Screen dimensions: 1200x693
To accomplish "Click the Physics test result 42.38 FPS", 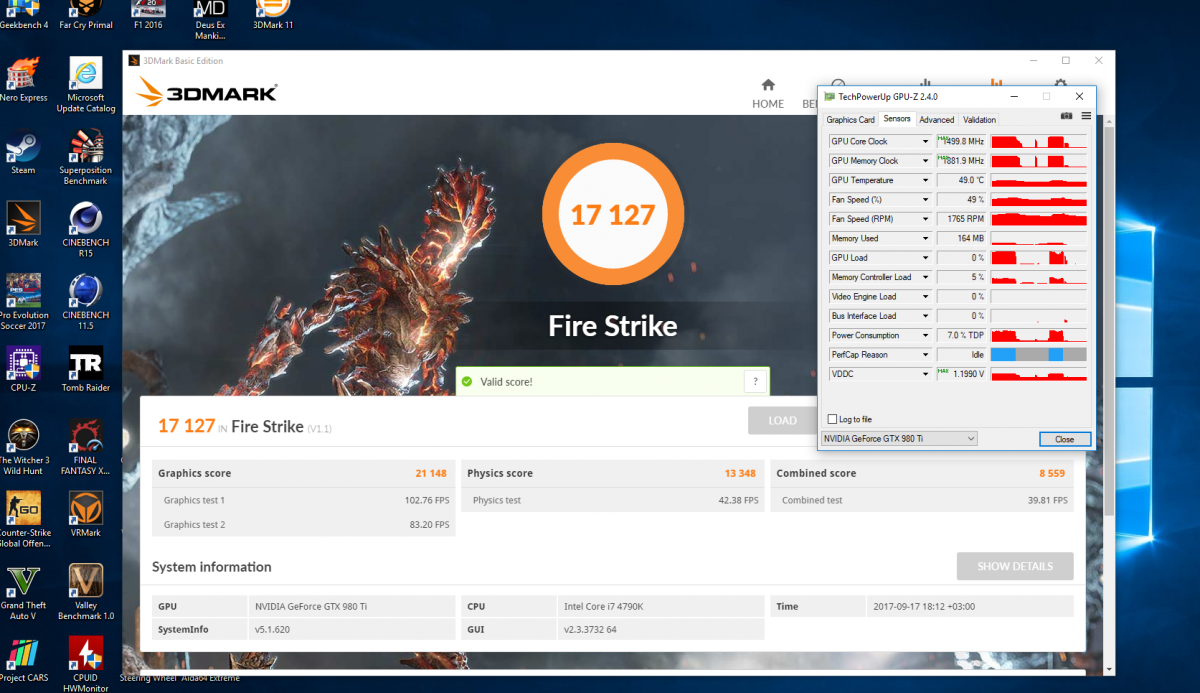I will click(x=738, y=500).
